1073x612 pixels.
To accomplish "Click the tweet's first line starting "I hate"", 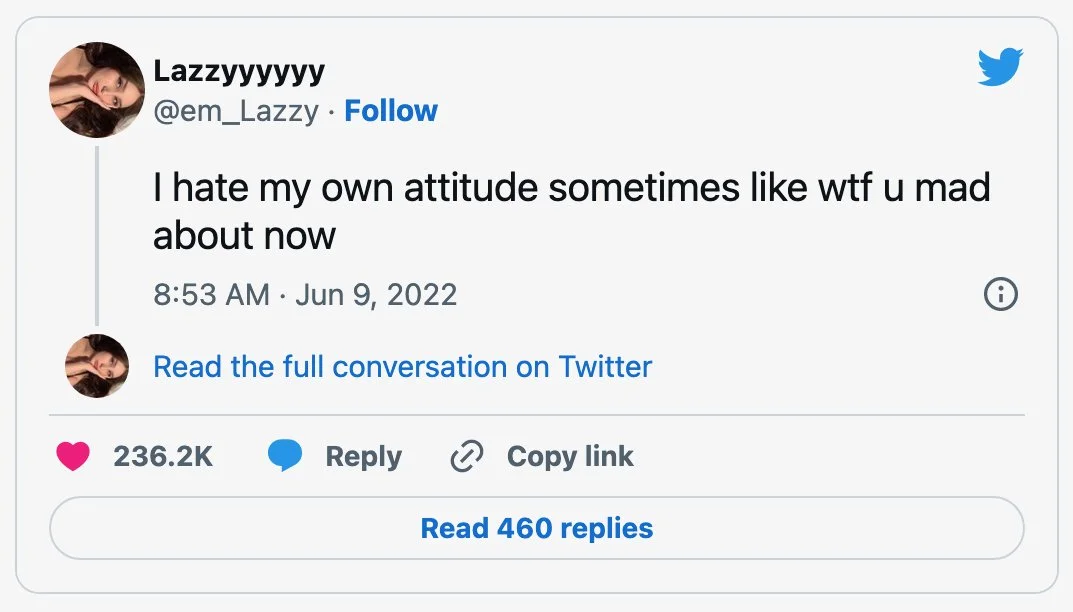I will pos(571,187).
